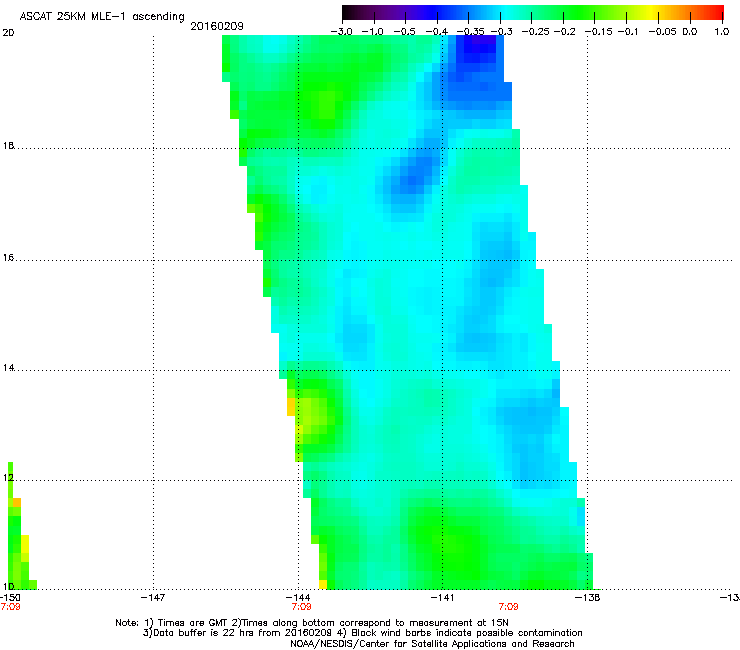Click the red '7:09' time between -141 and -138
This screenshot has height=650, width=740.
coord(508,607)
